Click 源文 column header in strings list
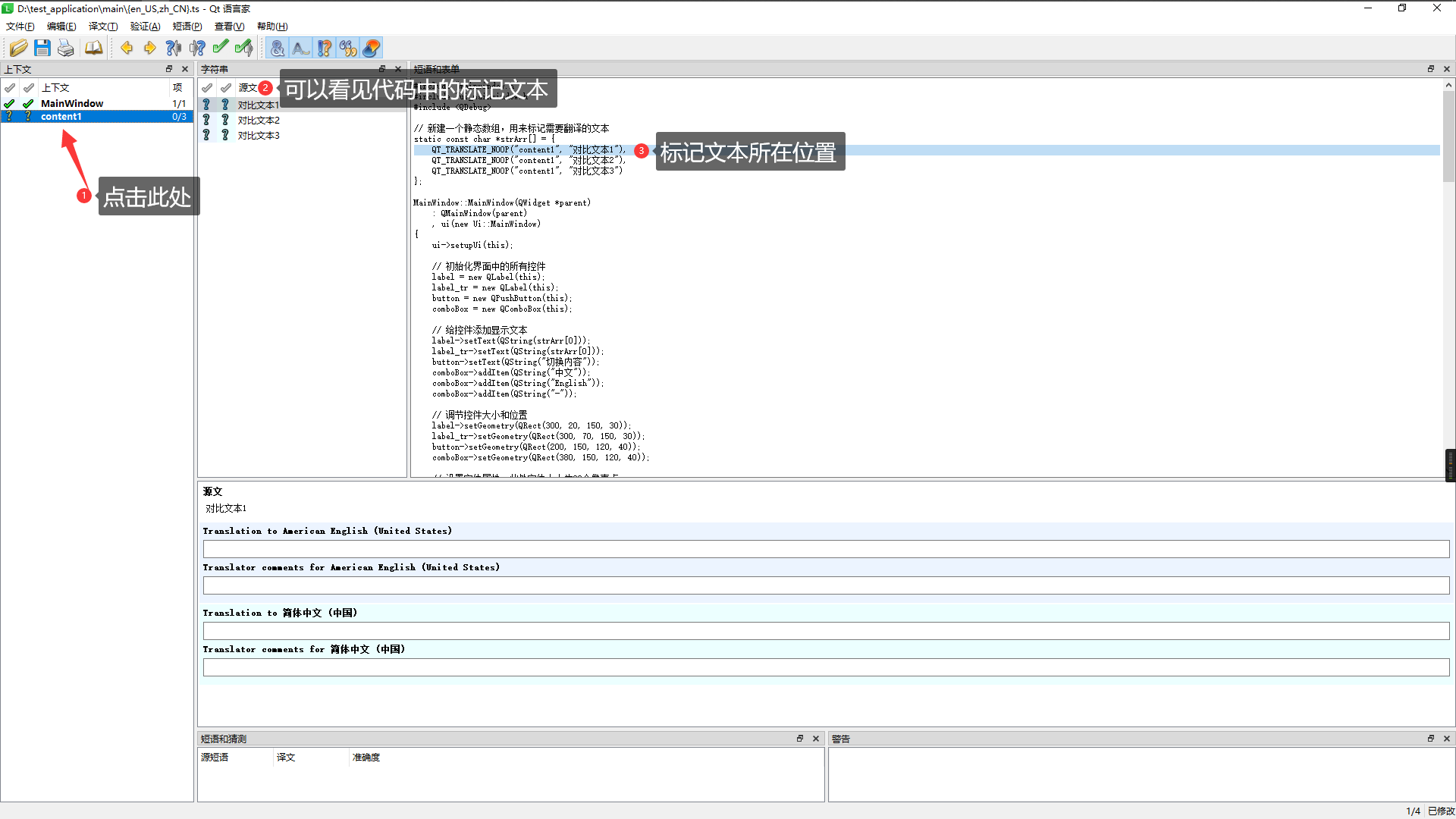1456x819 pixels. (248, 88)
